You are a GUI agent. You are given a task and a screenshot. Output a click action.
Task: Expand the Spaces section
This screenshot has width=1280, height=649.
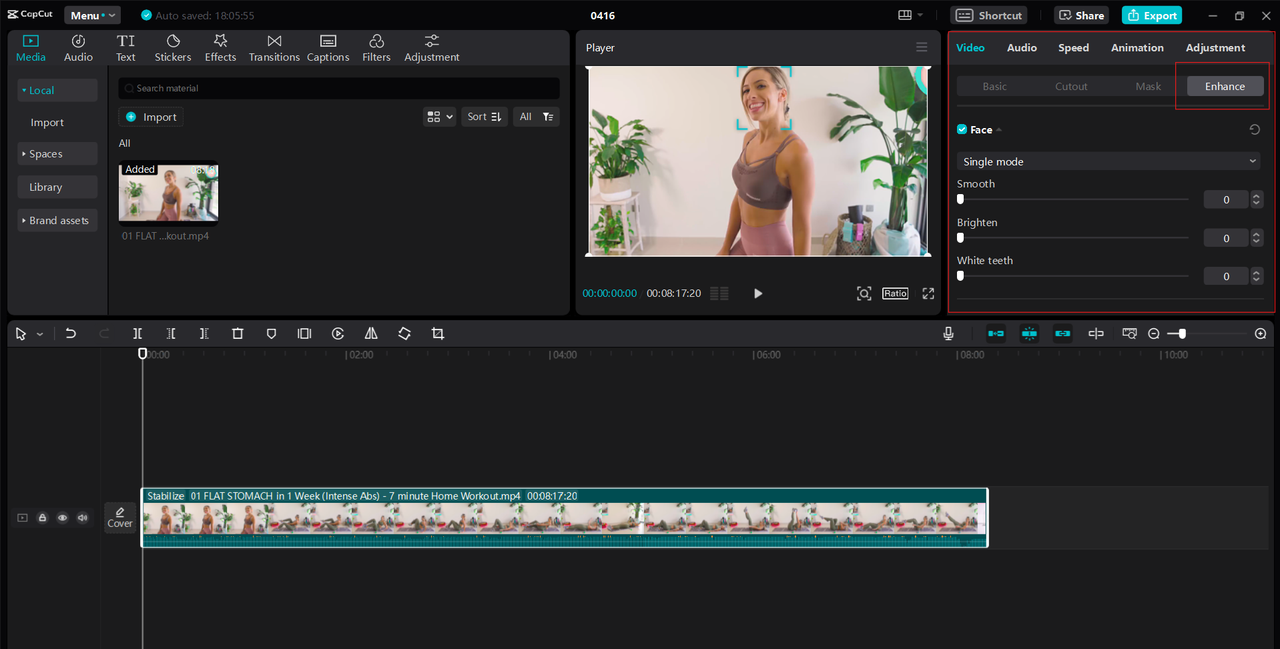(57, 154)
